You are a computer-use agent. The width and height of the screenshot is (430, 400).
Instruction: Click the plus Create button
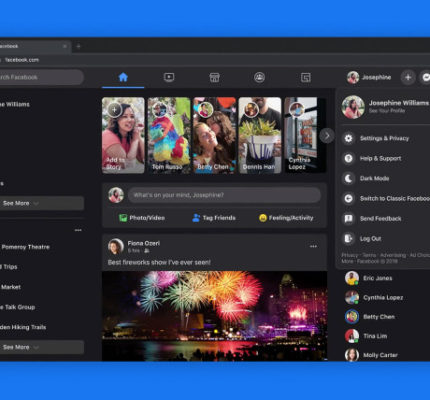click(408, 77)
